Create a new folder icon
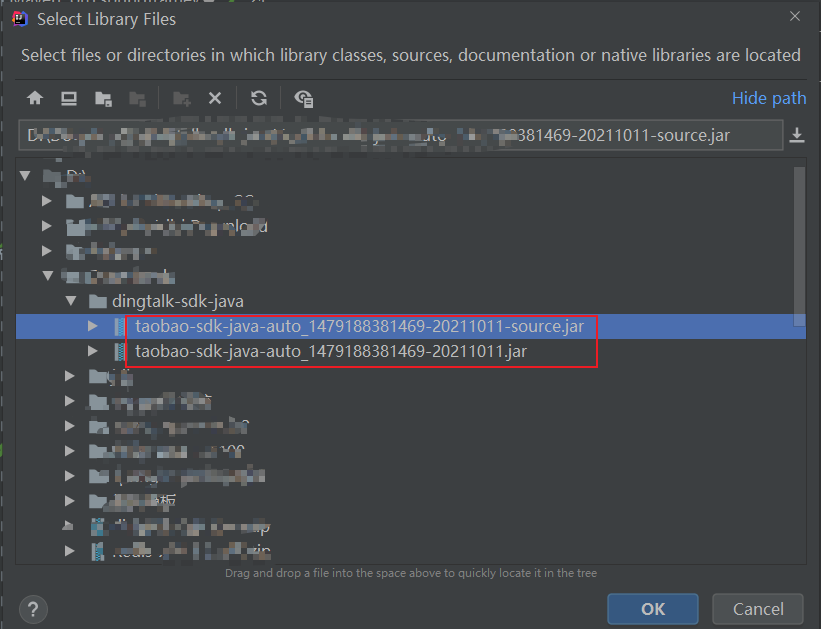This screenshot has width=821, height=629. pyautogui.click(x=182, y=98)
